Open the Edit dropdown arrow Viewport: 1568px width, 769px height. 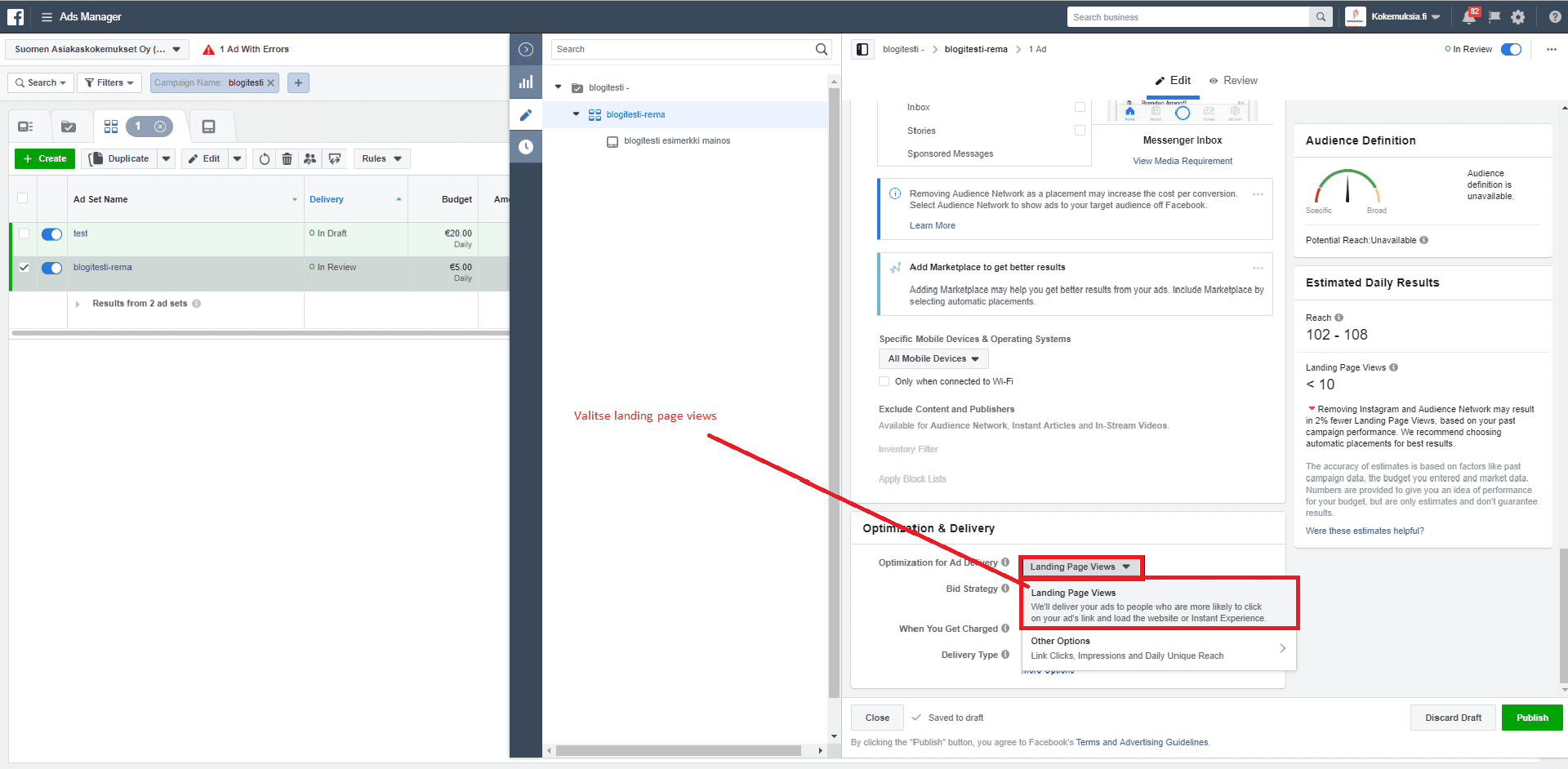tap(237, 159)
